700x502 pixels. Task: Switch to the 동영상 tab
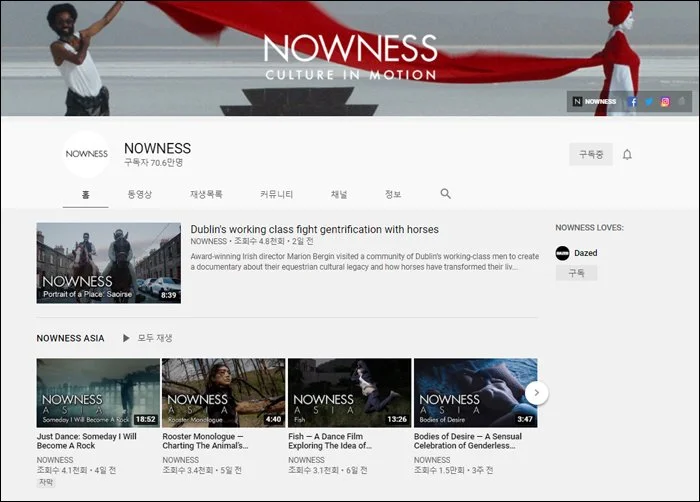140,194
